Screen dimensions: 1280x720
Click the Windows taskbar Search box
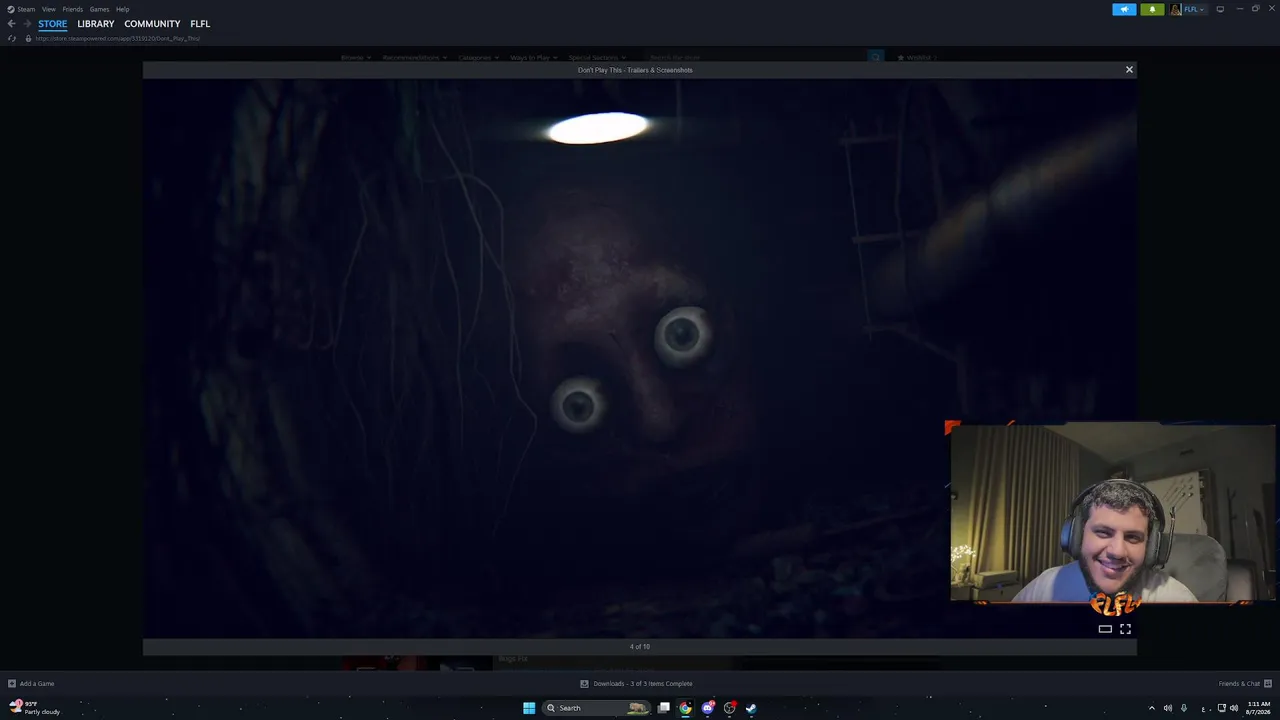tap(597, 708)
